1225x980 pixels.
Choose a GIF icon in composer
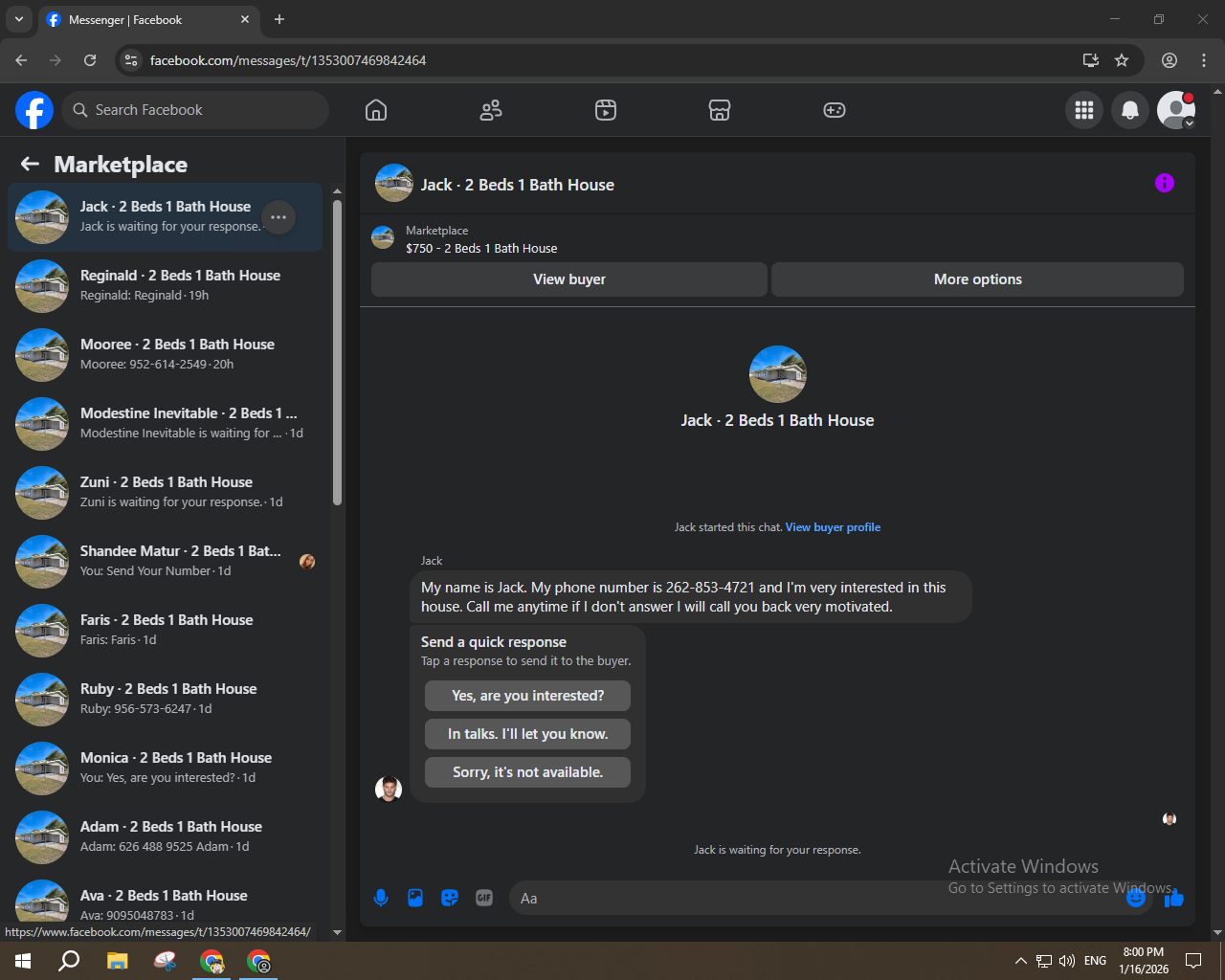pyautogui.click(x=484, y=898)
